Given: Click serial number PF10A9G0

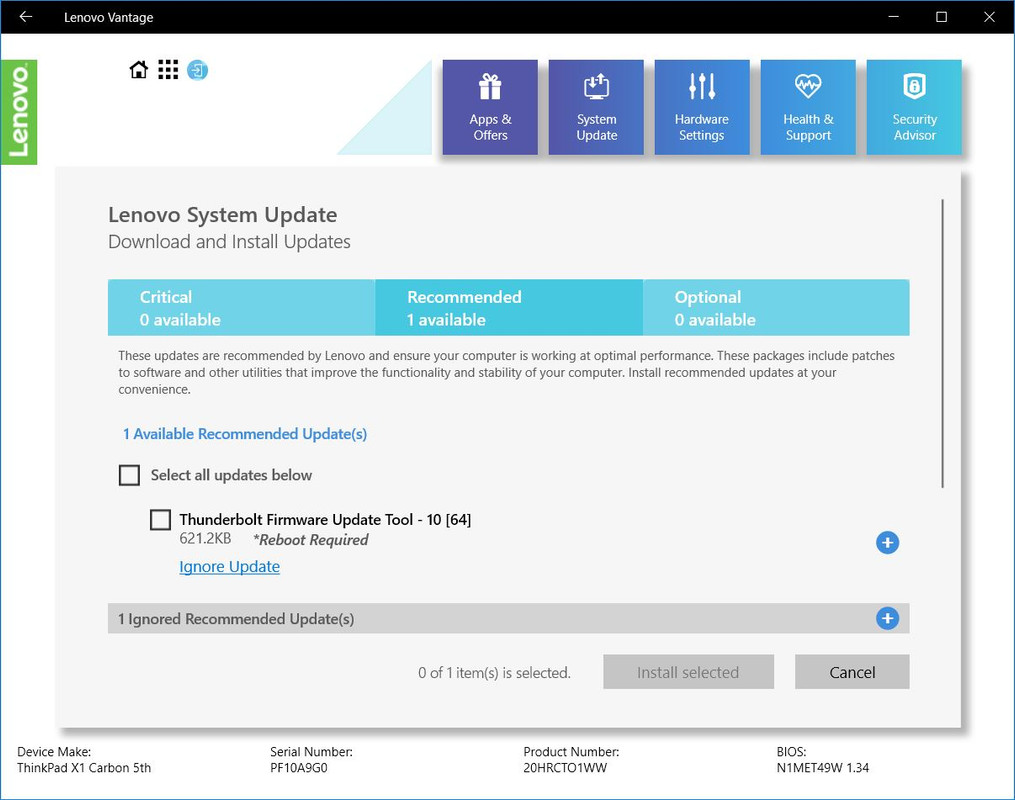Looking at the screenshot, I should tap(298, 768).
